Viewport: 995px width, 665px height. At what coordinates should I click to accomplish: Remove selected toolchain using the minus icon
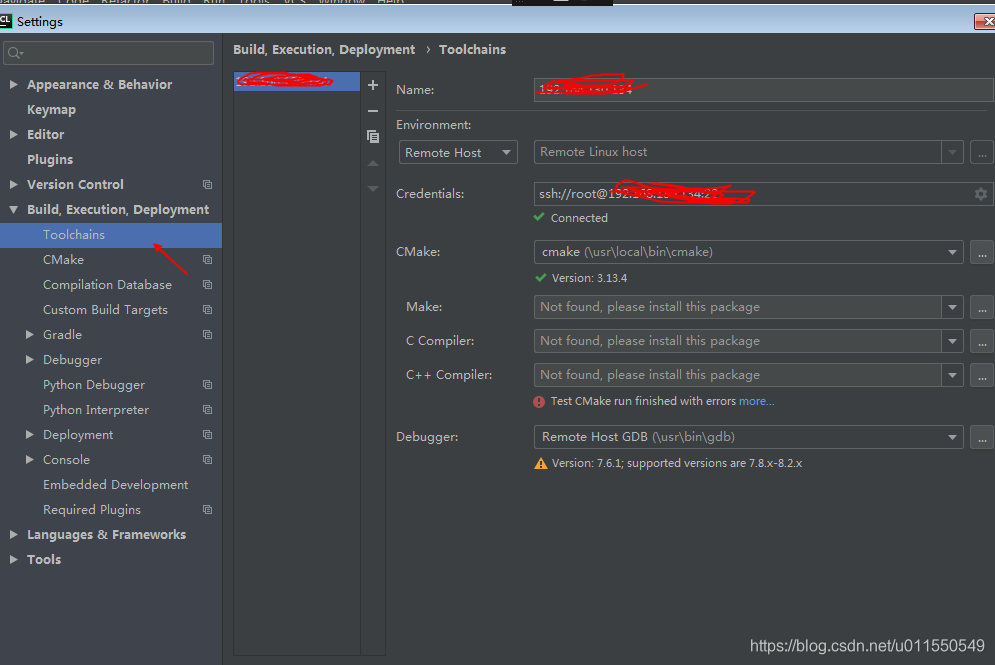pos(373,110)
